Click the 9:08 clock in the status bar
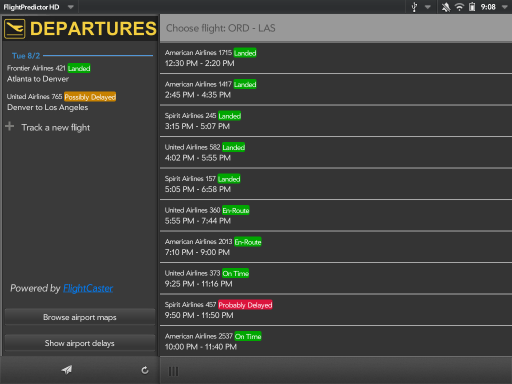The image size is (512, 384). click(x=488, y=7)
